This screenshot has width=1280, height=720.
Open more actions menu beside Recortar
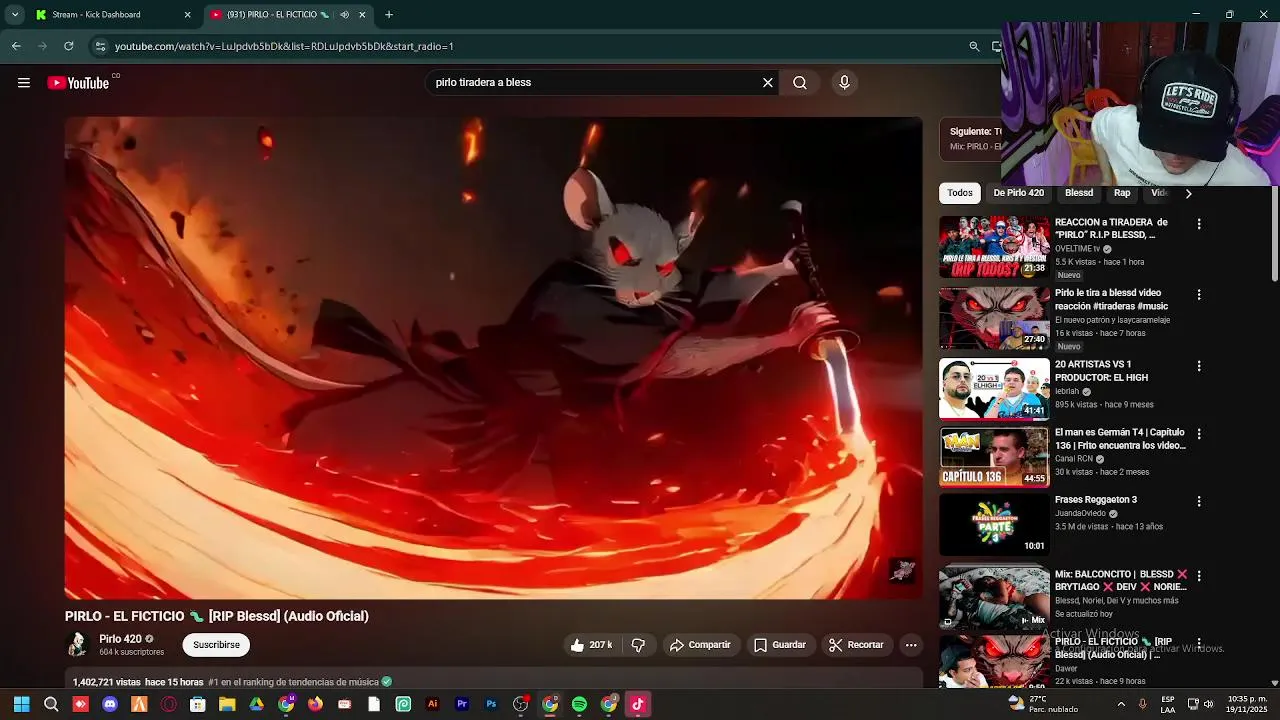[x=911, y=645]
